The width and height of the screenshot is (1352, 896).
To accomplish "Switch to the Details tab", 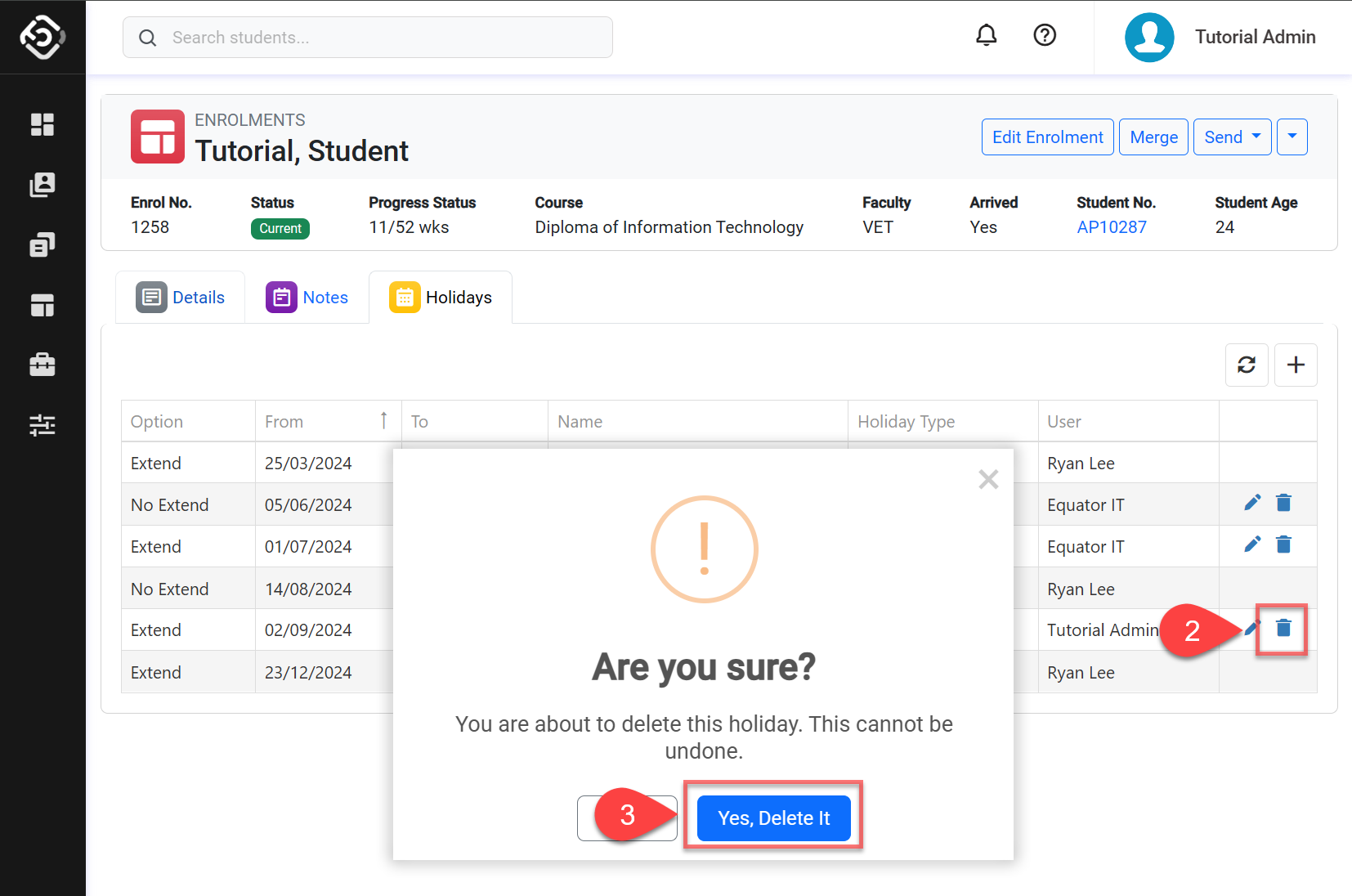I will coord(181,298).
